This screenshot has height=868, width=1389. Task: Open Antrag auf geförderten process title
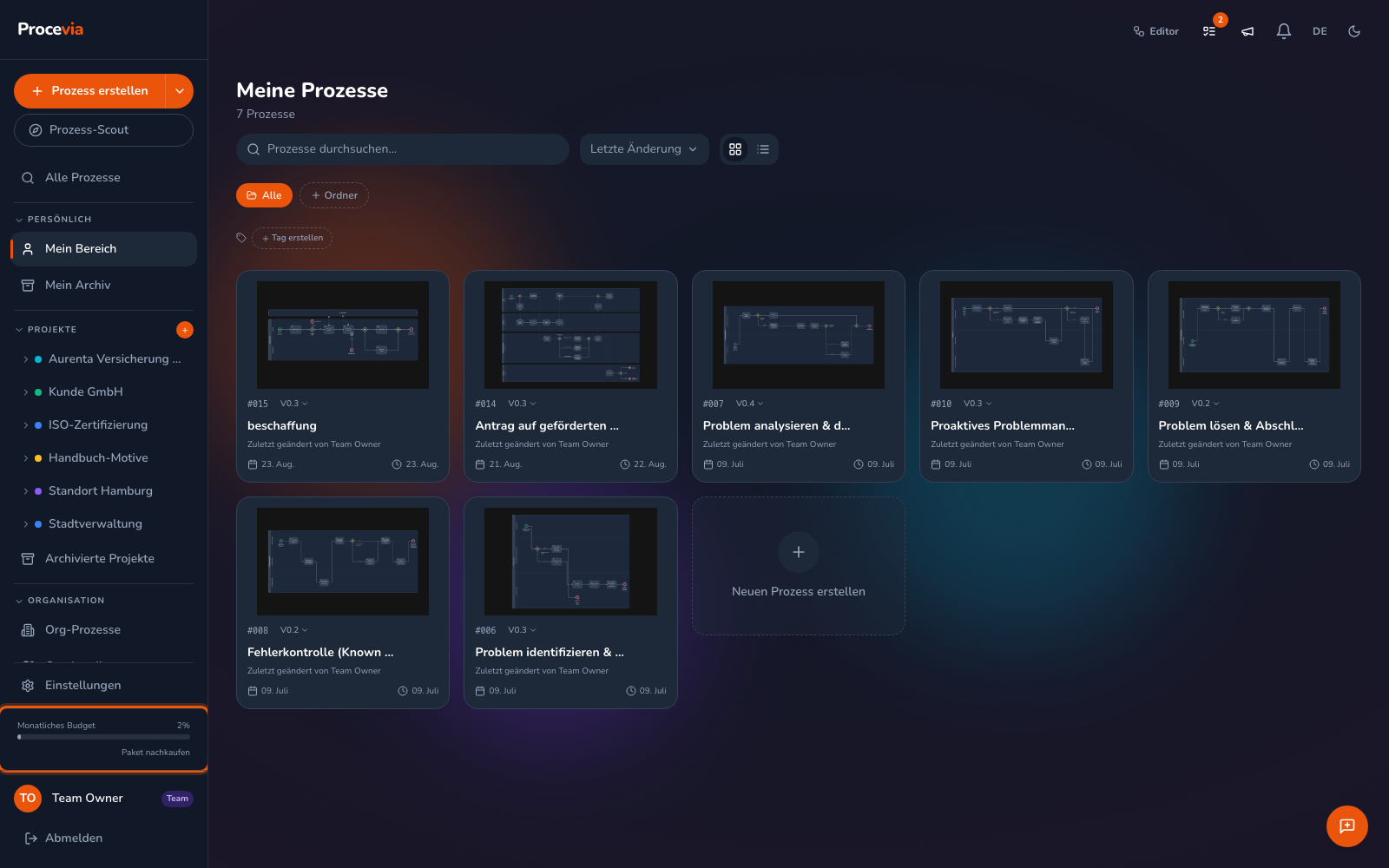(547, 426)
